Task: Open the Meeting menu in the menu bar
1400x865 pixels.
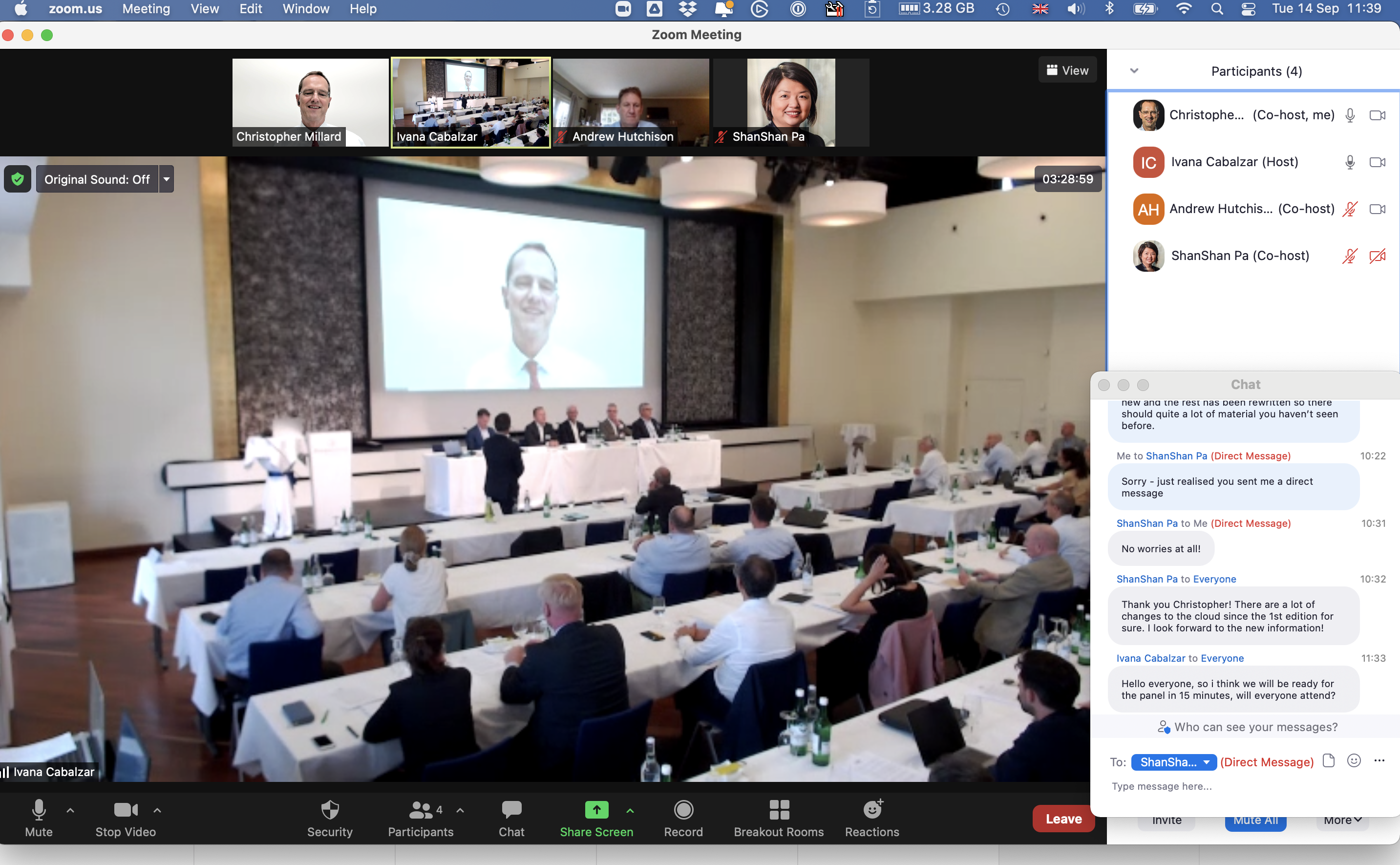Action: pos(146,9)
